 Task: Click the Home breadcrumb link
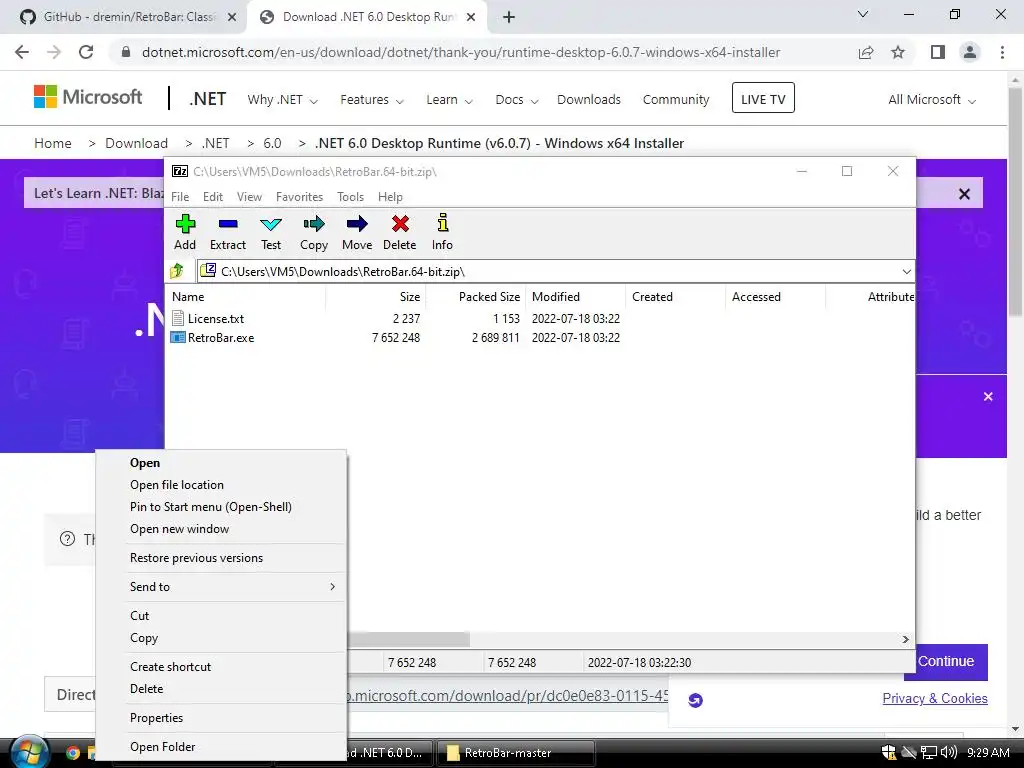coord(53,143)
